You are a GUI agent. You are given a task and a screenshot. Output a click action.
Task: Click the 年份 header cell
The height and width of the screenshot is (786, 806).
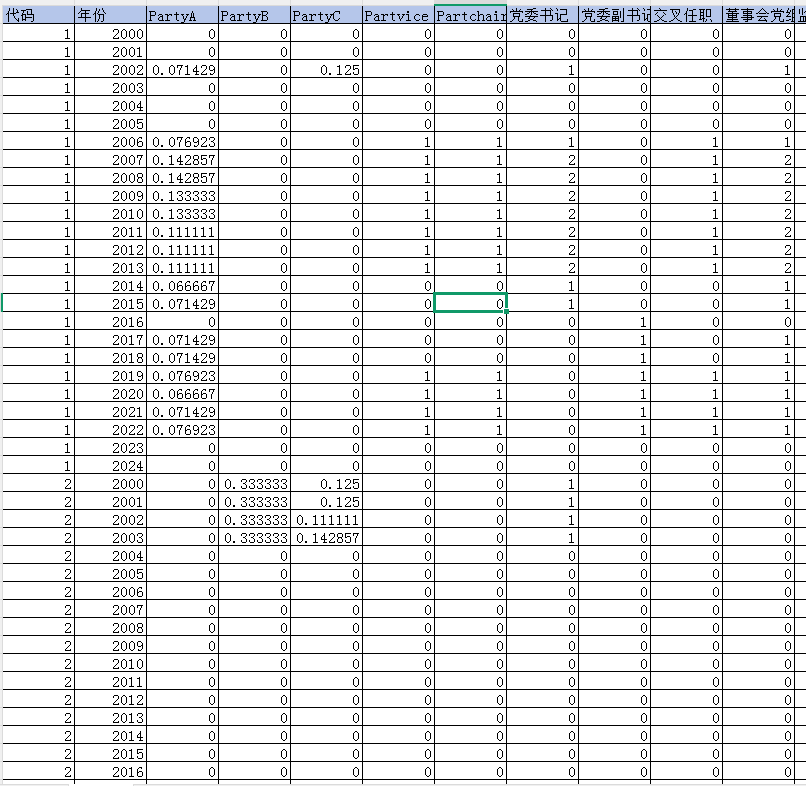pyautogui.click(x=110, y=15)
